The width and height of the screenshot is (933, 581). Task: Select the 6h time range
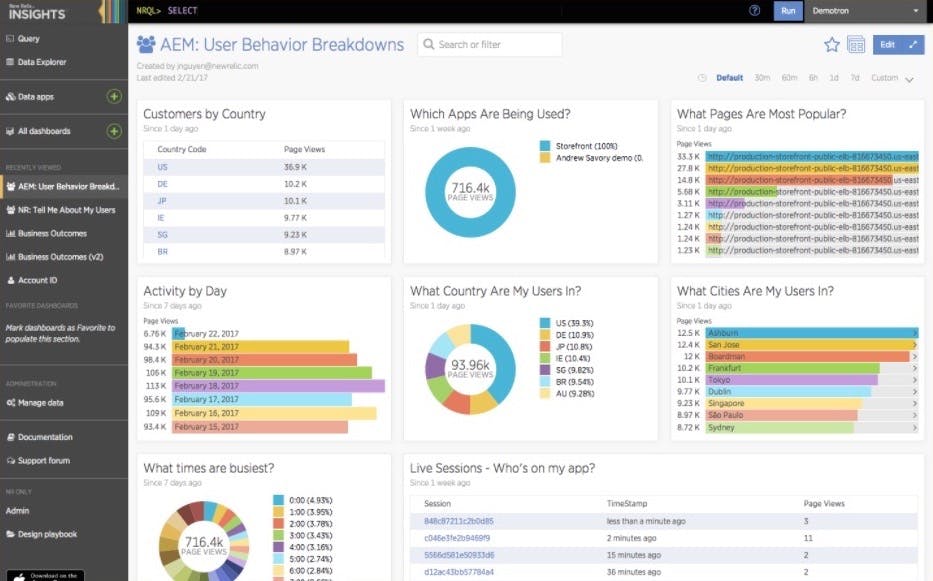pos(813,78)
